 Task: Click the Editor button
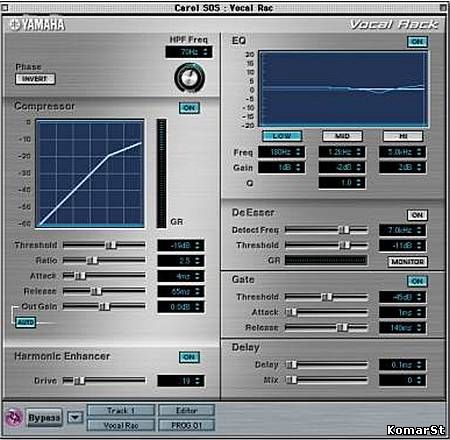point(186,411)
